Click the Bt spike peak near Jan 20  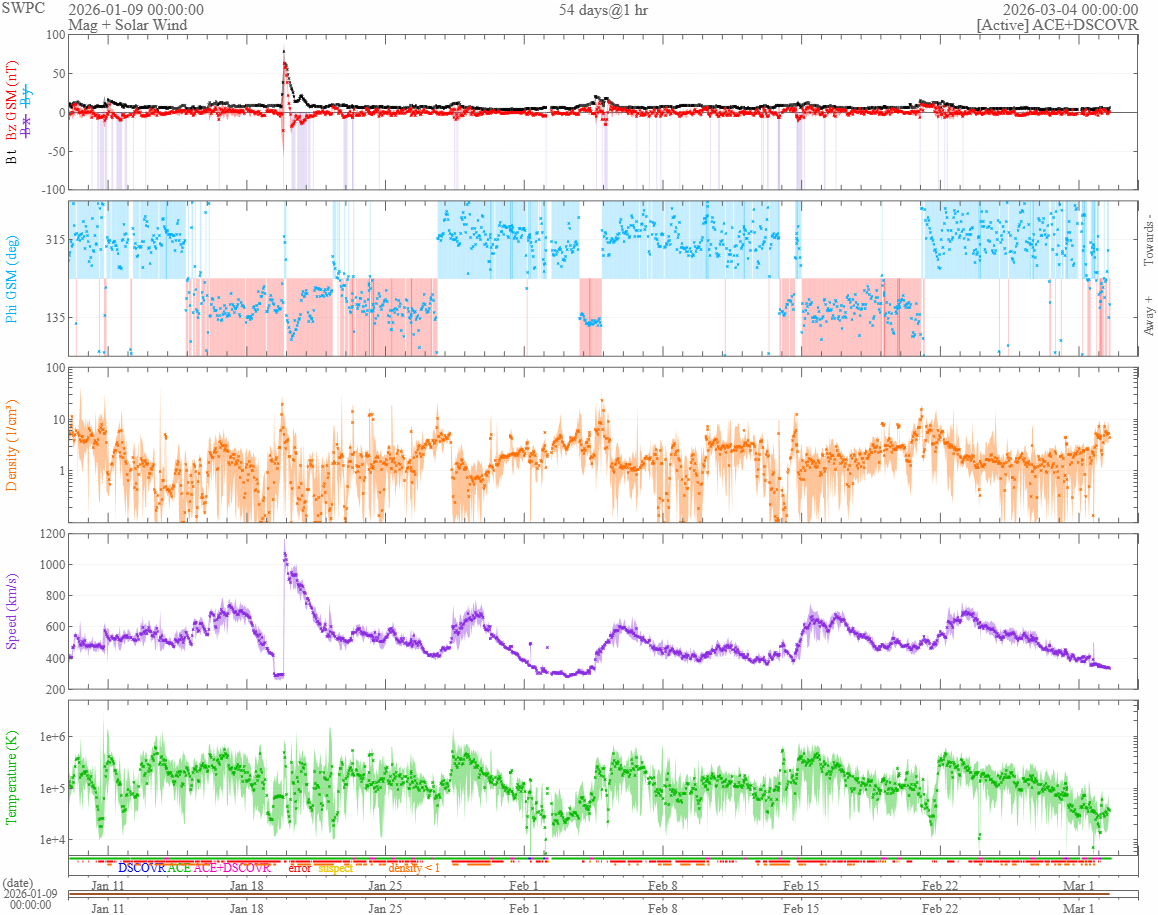284,51
